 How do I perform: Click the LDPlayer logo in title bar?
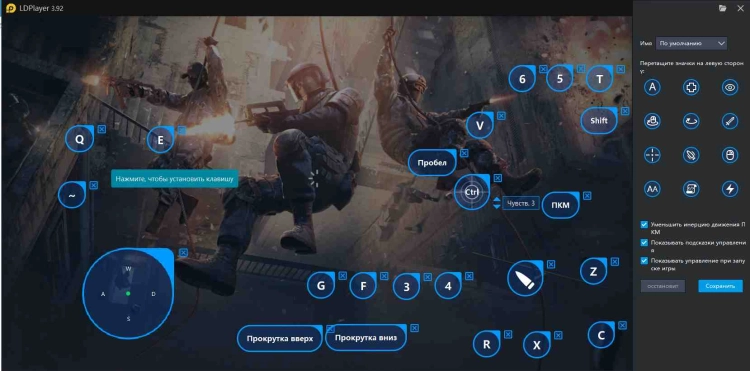[11, 8]
